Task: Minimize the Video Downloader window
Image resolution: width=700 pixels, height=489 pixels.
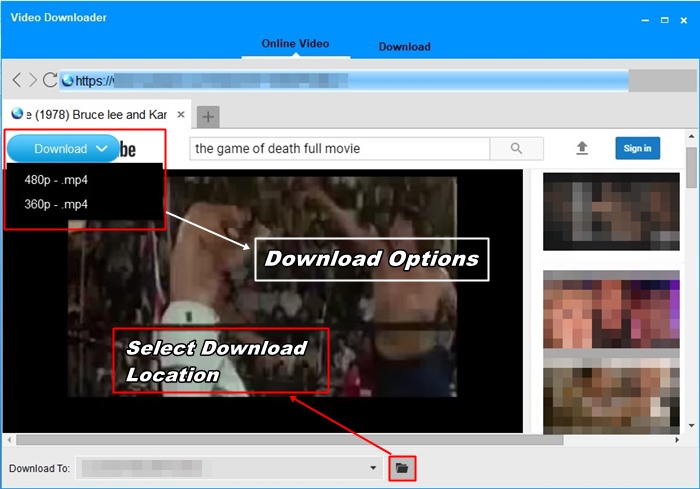Action: pos(645,20)
